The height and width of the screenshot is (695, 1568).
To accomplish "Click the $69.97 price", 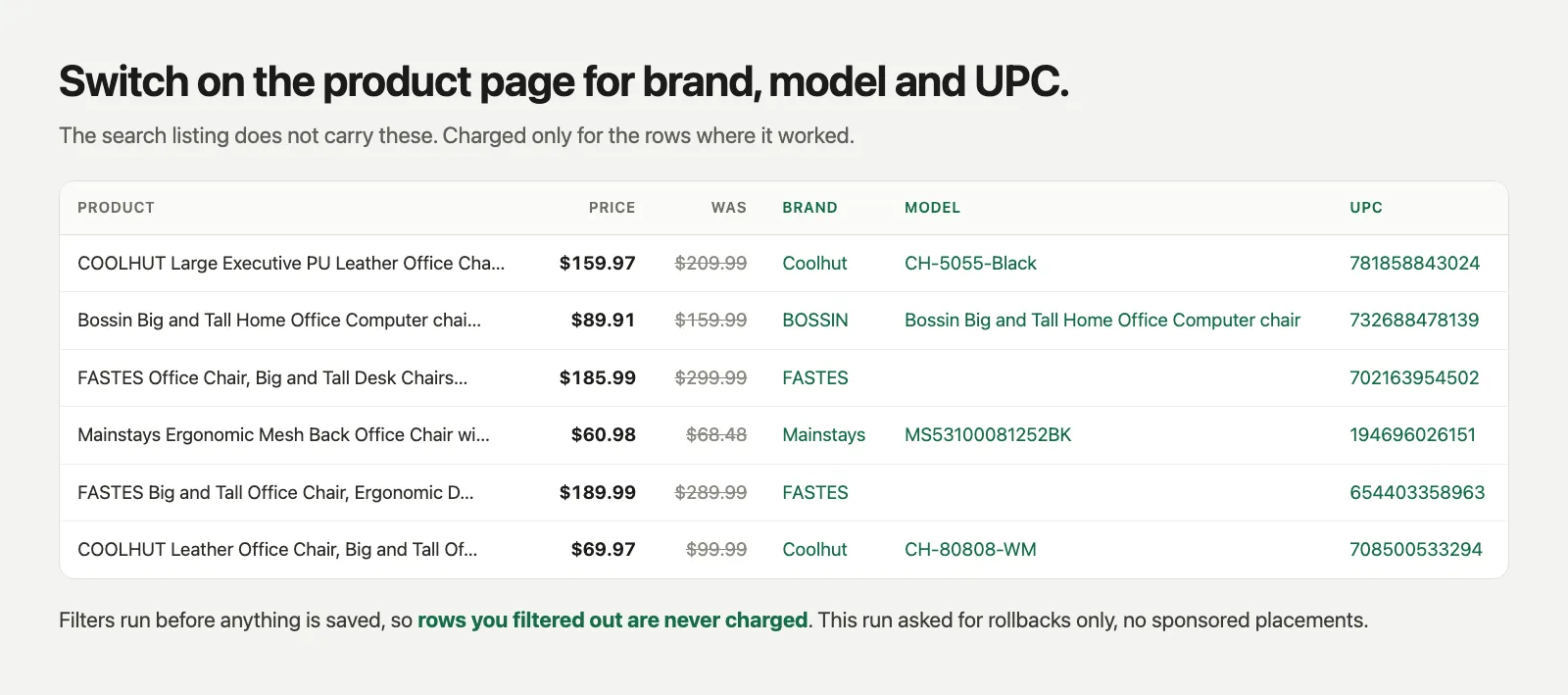I will pos(603,549).
